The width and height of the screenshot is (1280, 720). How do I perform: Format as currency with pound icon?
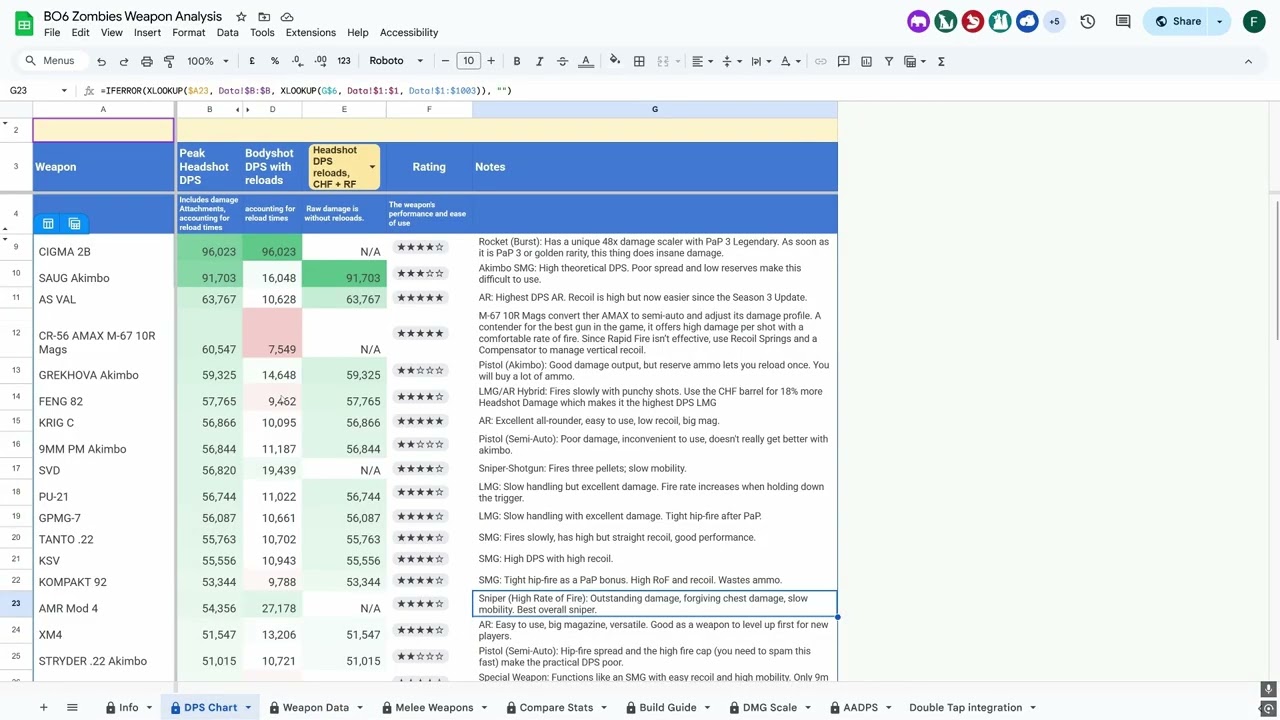pos(252,61)
